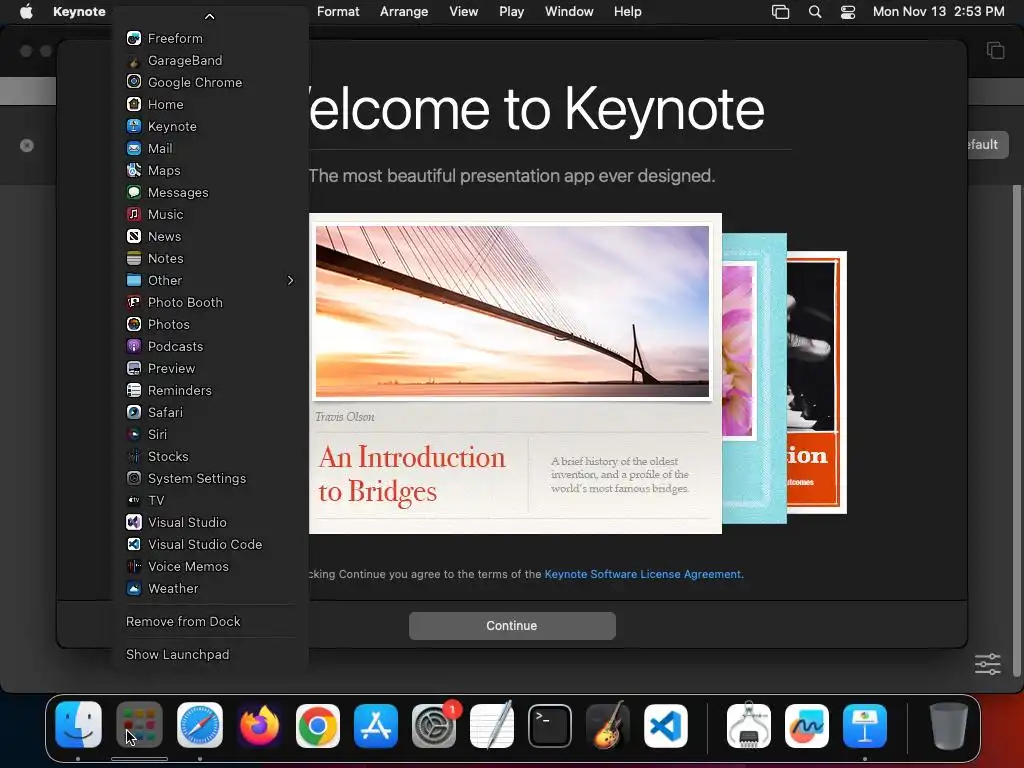The image size is (1024, 768).
Task: Open Finder from the Dock
Action: coord(78,725)
